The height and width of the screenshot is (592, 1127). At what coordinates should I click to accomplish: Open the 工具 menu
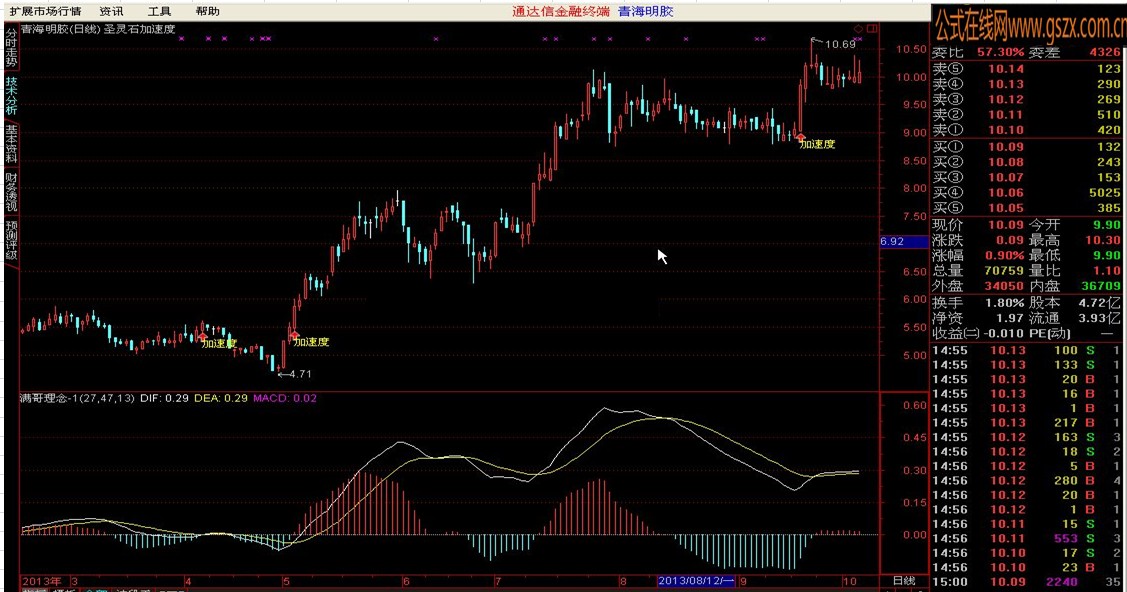tap(160, 11)
